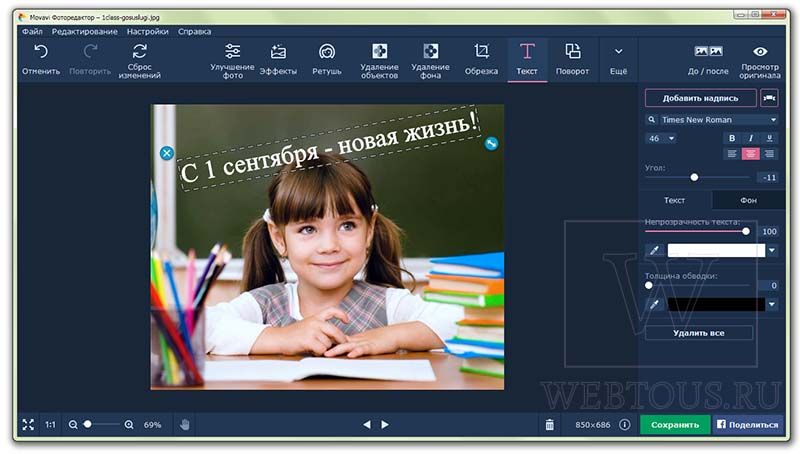Align text to the right
Image resolution: width=800 pixels, height=454 pixels.
tap(769, 154)
